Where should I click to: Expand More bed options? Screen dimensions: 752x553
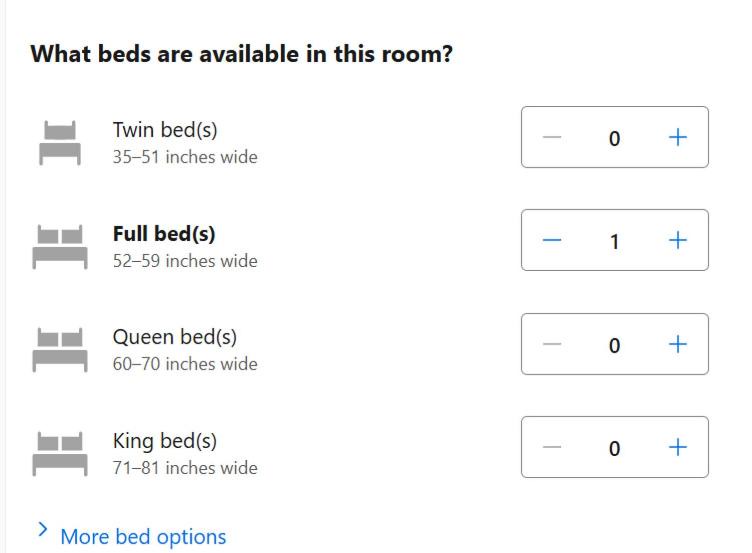[143, 537]
